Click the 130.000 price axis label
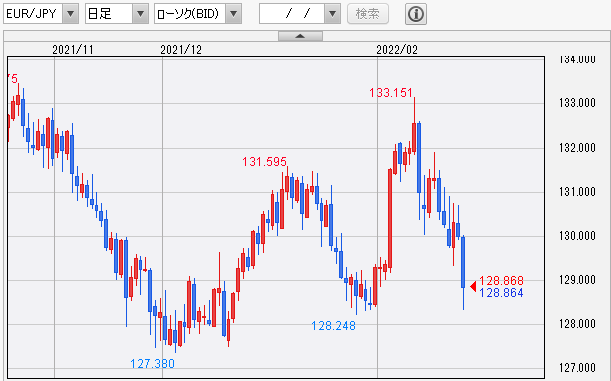Screen dimensions: 611x381 click(x=577, y=236)
